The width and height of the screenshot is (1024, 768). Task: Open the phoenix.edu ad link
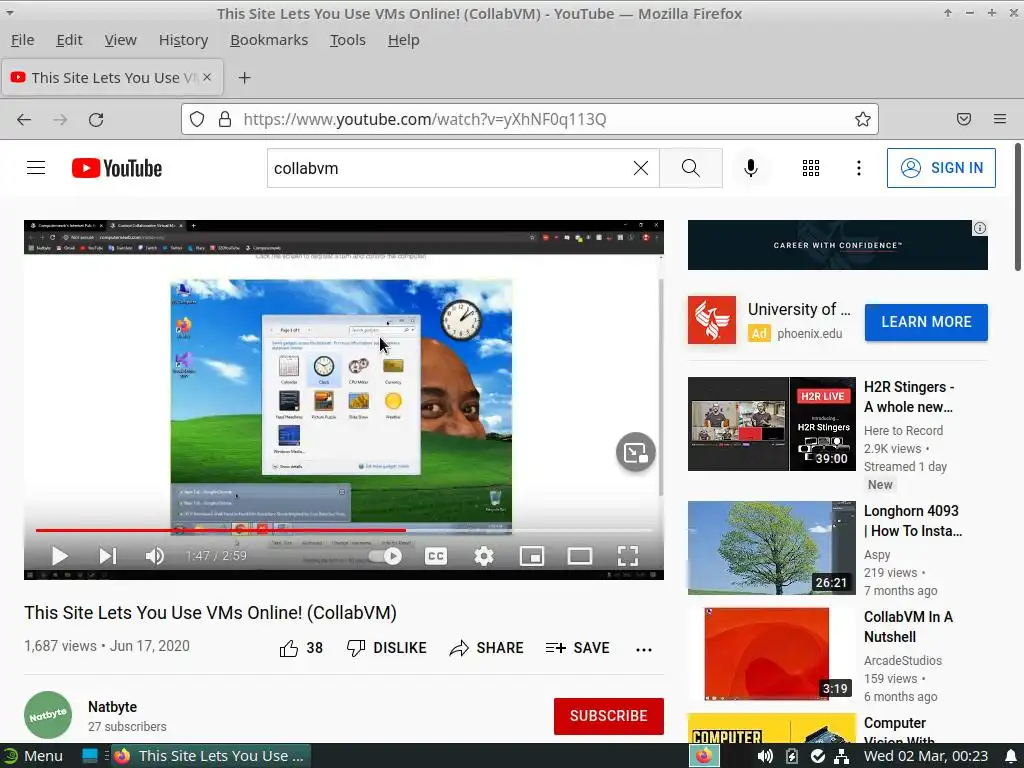pos(809,334)
